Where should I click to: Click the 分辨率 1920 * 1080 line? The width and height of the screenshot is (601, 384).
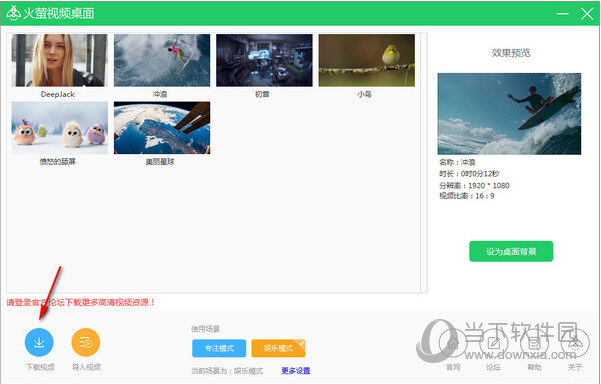pyautogui.click(x=474, y=185)
